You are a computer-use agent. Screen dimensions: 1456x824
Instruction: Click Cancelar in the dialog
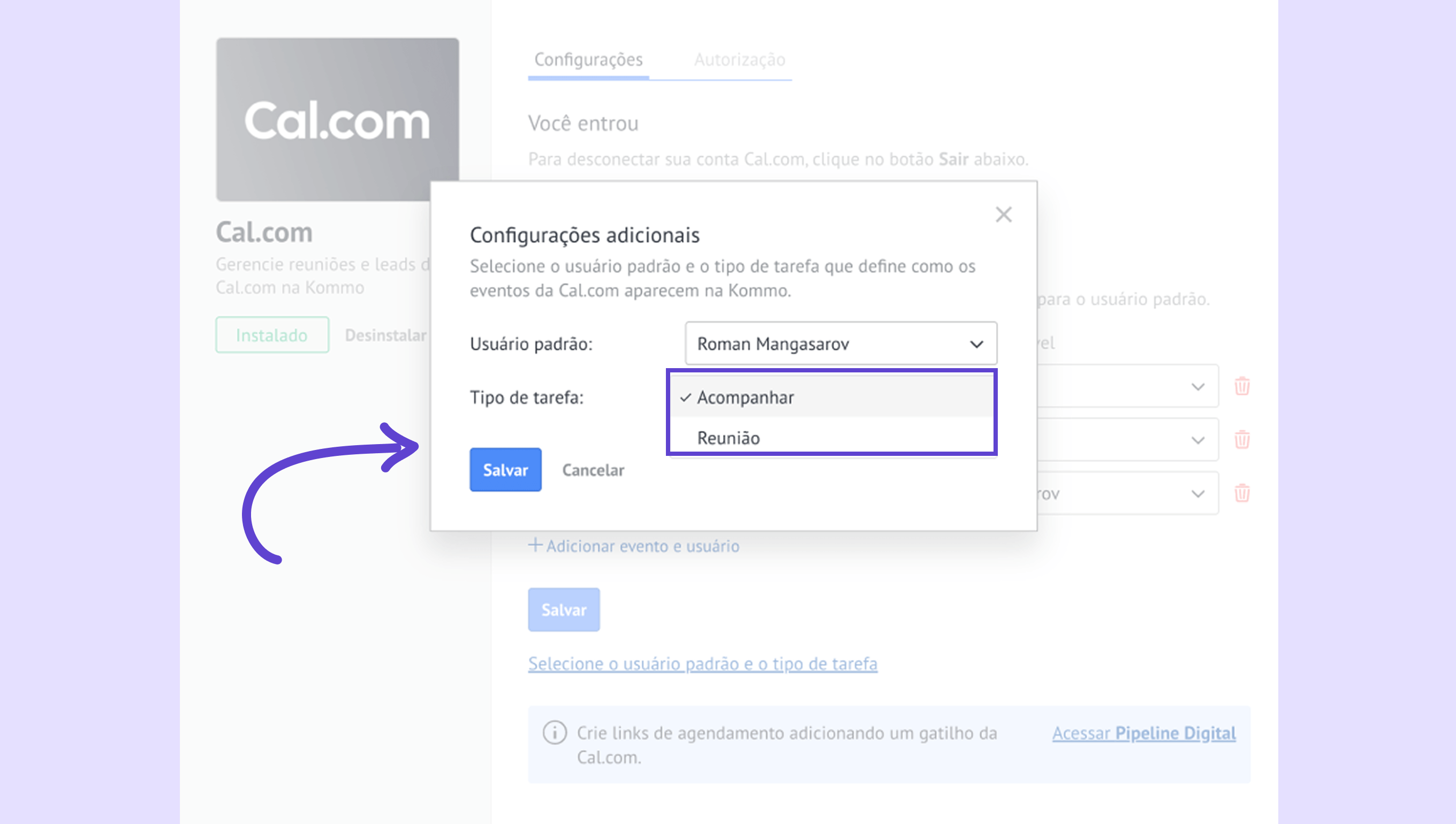tap(593, 470)
